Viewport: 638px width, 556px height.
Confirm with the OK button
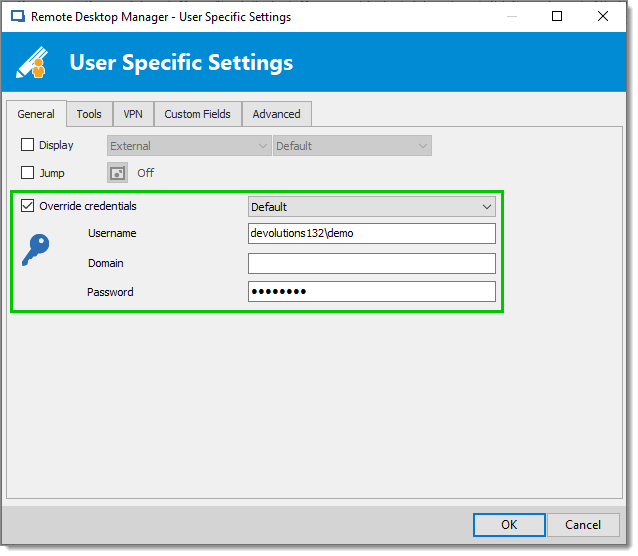point(509,525)
